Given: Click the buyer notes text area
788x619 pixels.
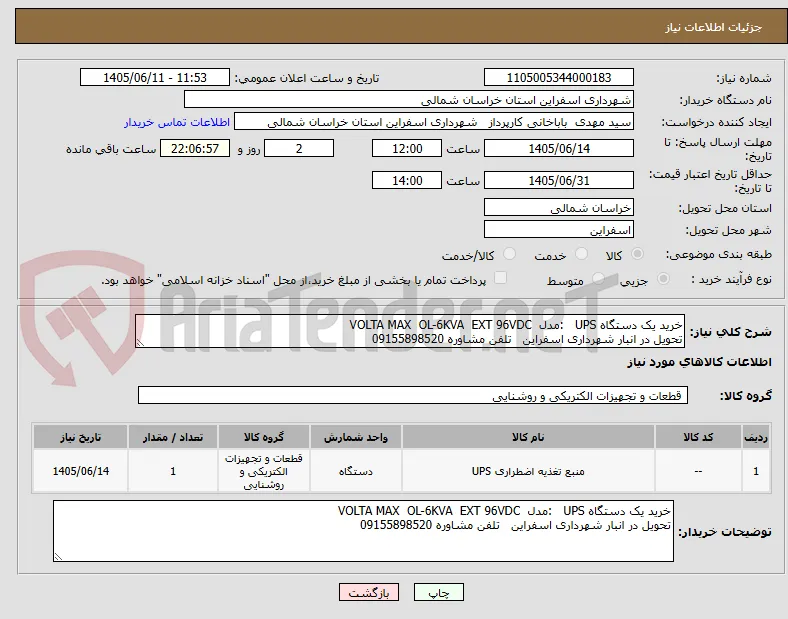Looking at the screenshot, I should pyautogui.click(x=363, y=531).
